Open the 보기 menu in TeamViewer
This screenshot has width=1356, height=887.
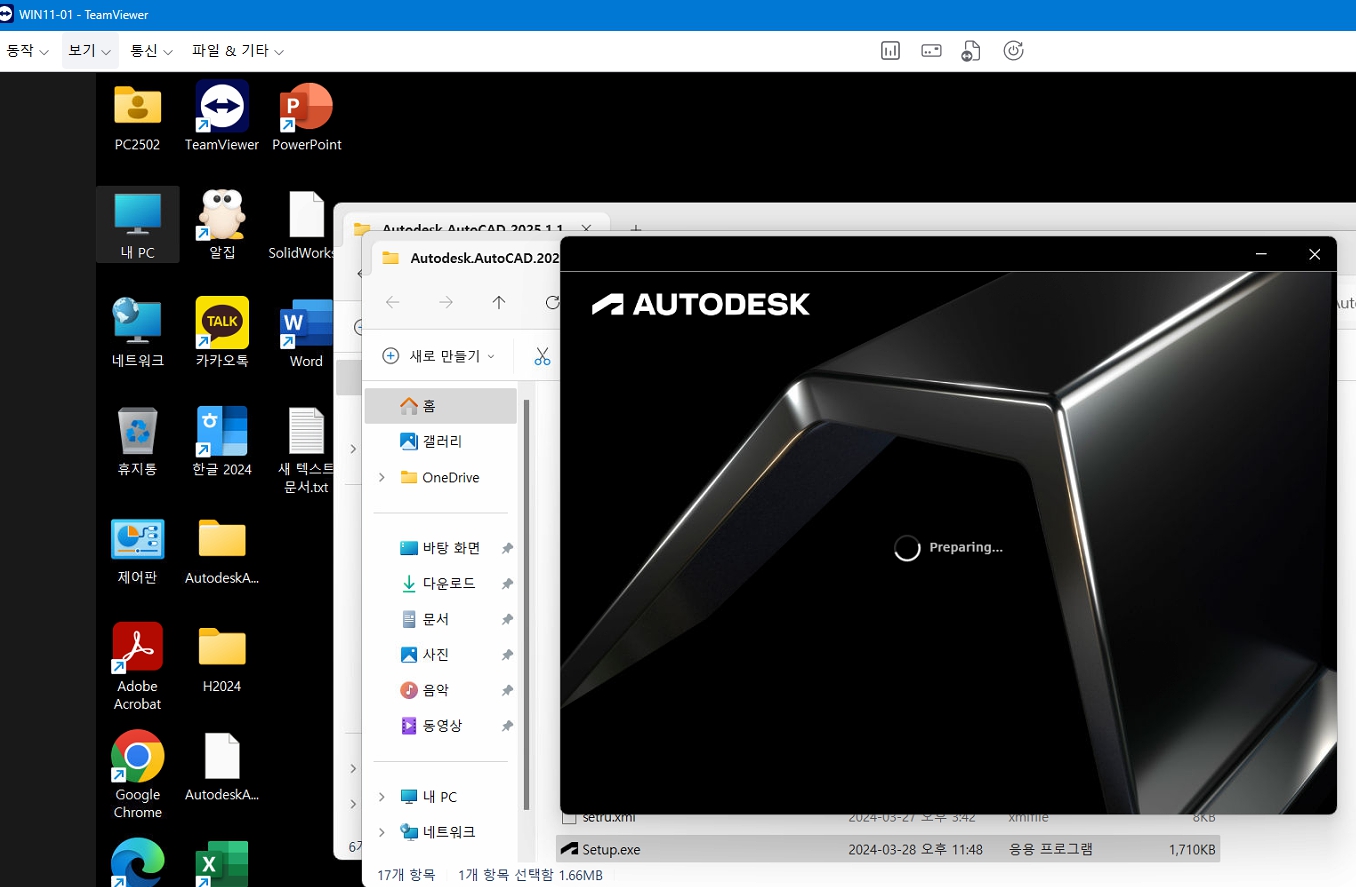[89, 51]
